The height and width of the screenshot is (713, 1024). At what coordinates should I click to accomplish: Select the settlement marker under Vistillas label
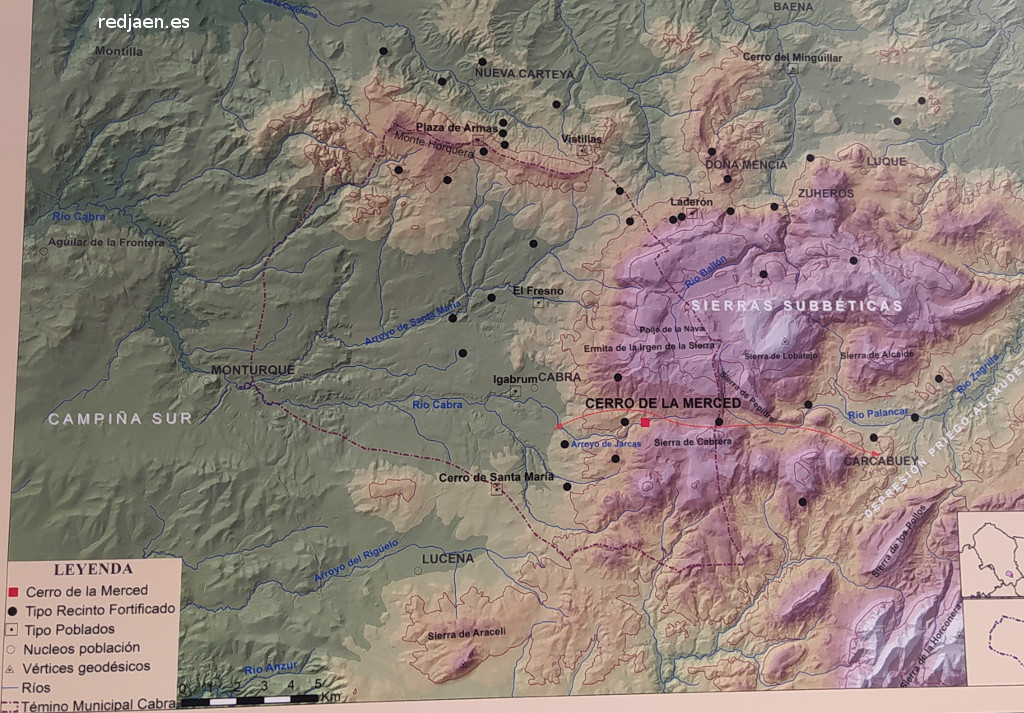click(x=584, y=152)
